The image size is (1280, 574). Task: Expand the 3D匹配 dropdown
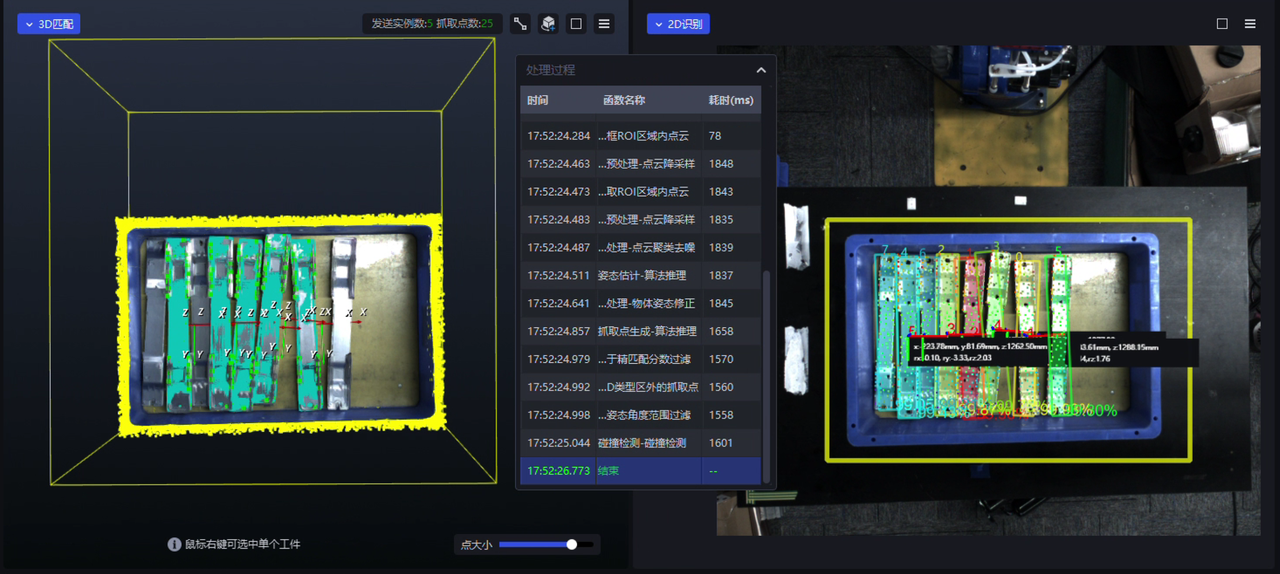(48, 23)
